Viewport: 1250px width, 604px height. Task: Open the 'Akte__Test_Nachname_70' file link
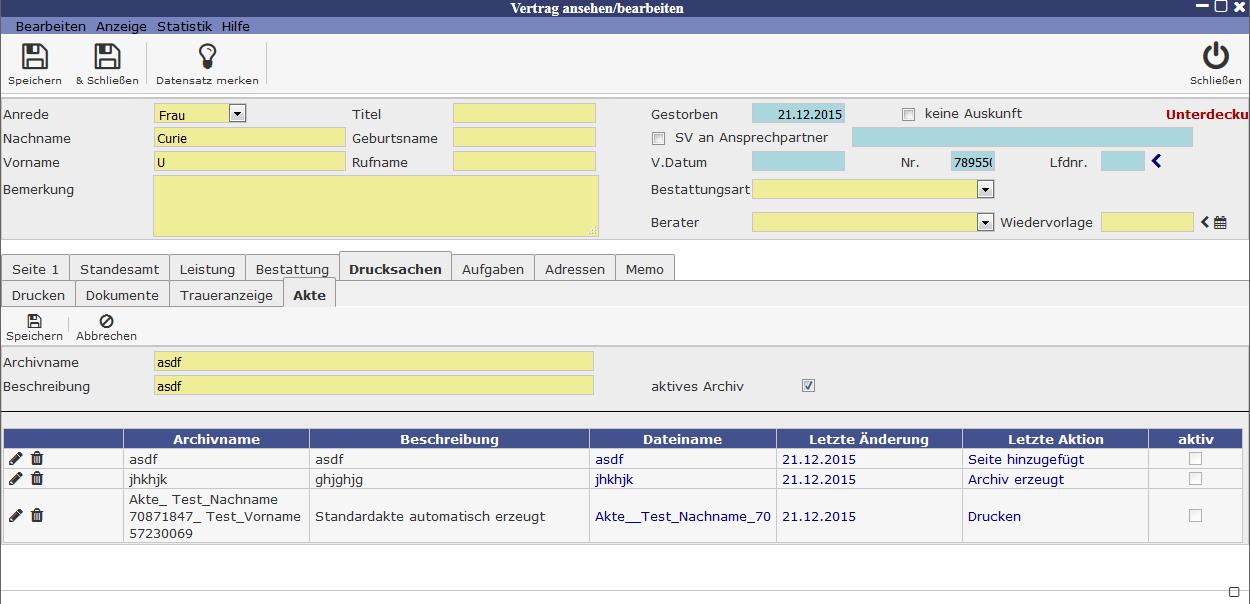click(682, 517)
